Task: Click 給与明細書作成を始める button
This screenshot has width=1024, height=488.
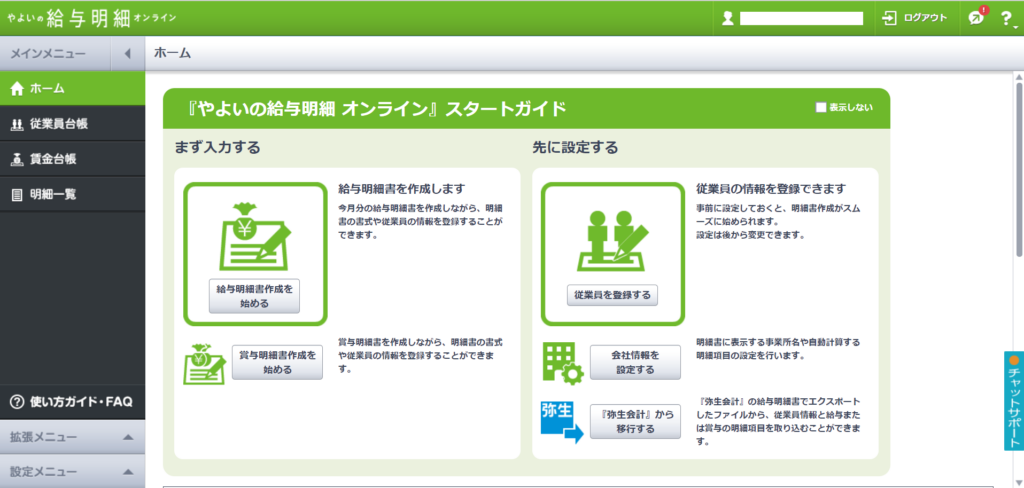Action: [255, 296]
